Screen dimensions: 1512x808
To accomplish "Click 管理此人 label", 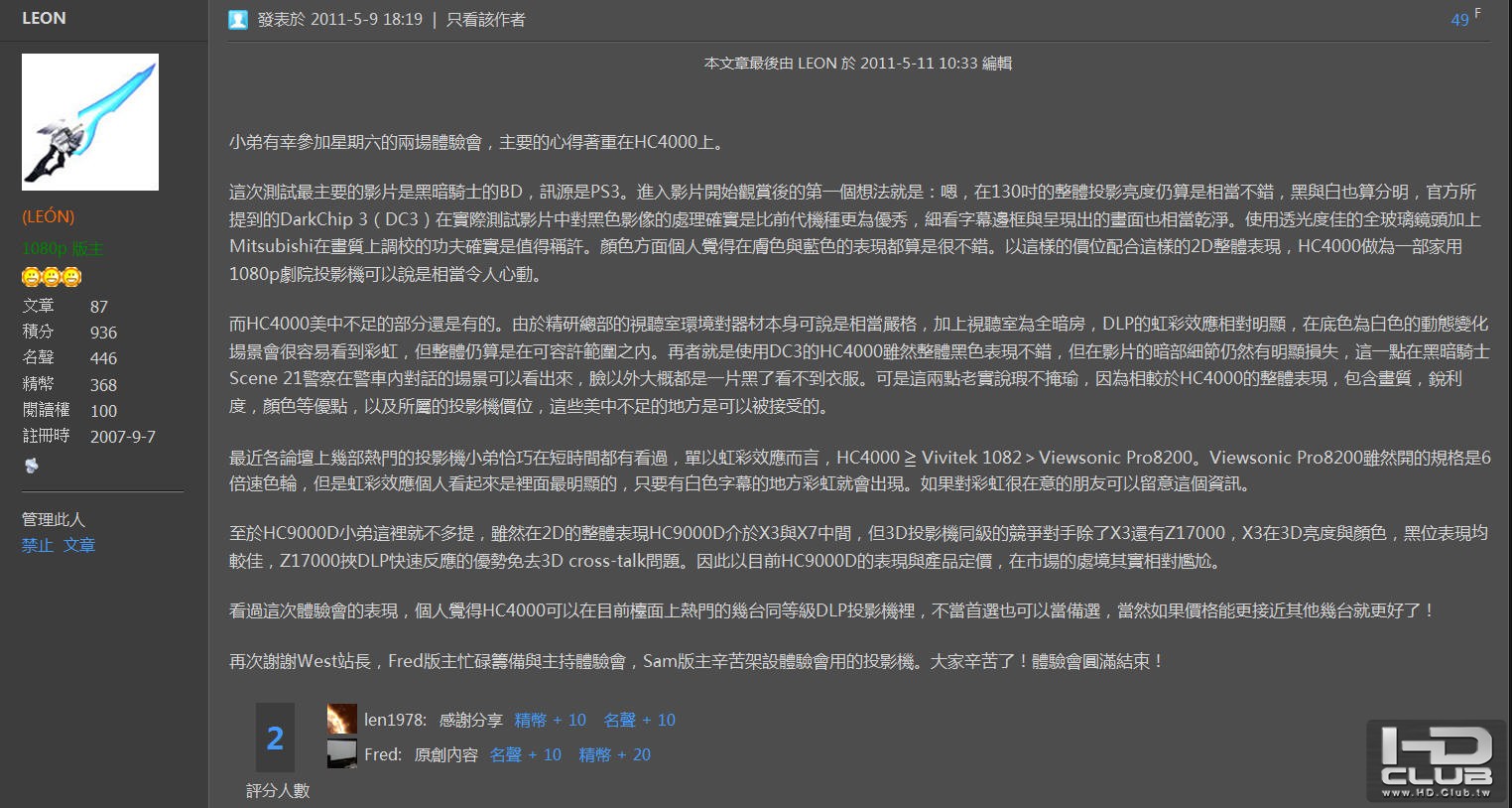I will (x=54, y=519).
